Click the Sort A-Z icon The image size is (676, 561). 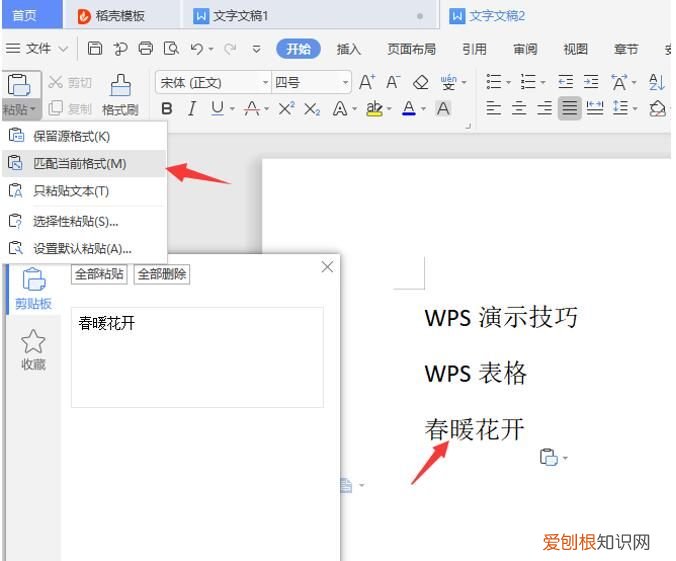tap(657, 82)
